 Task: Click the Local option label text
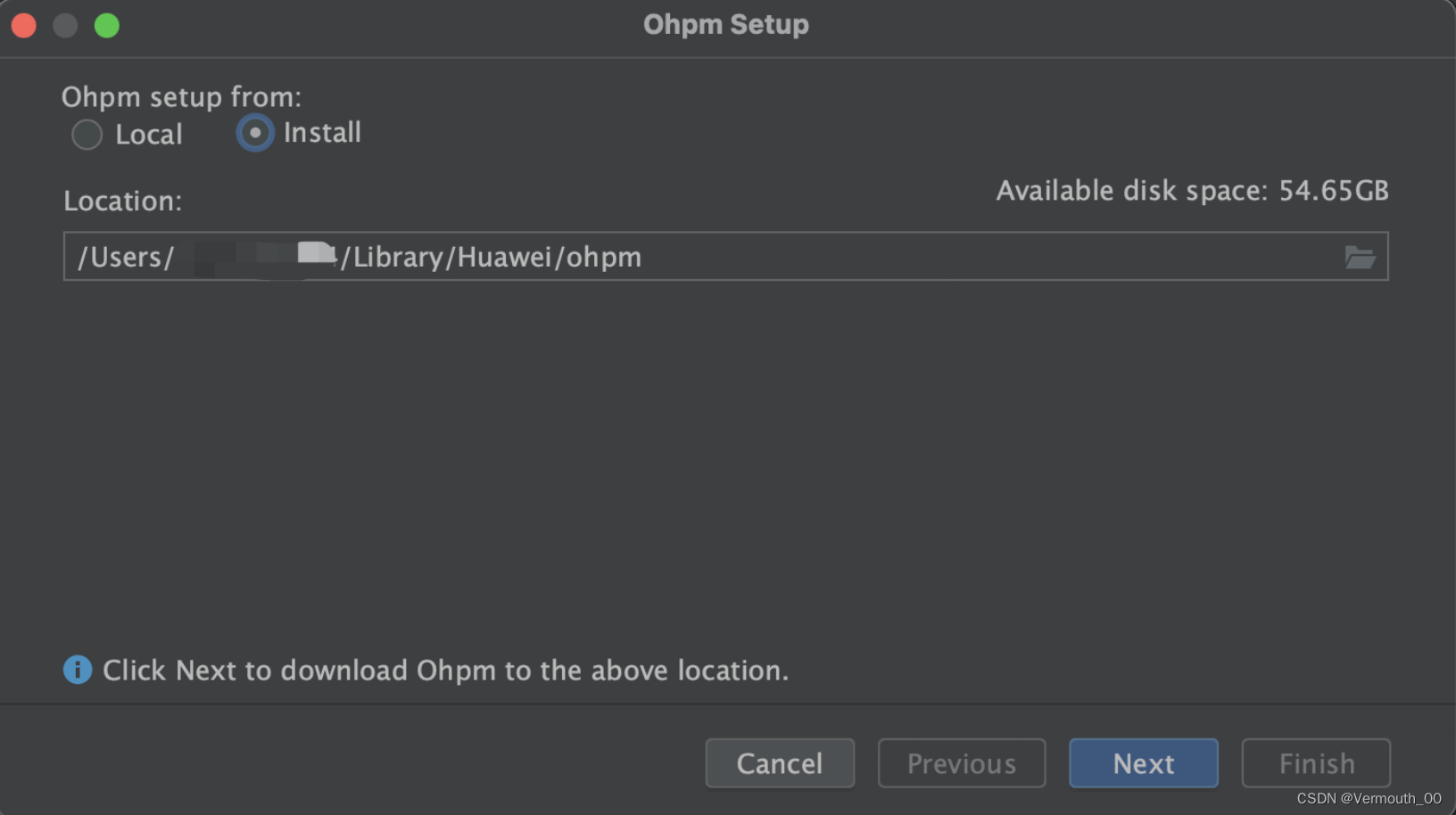coord(149,135)
